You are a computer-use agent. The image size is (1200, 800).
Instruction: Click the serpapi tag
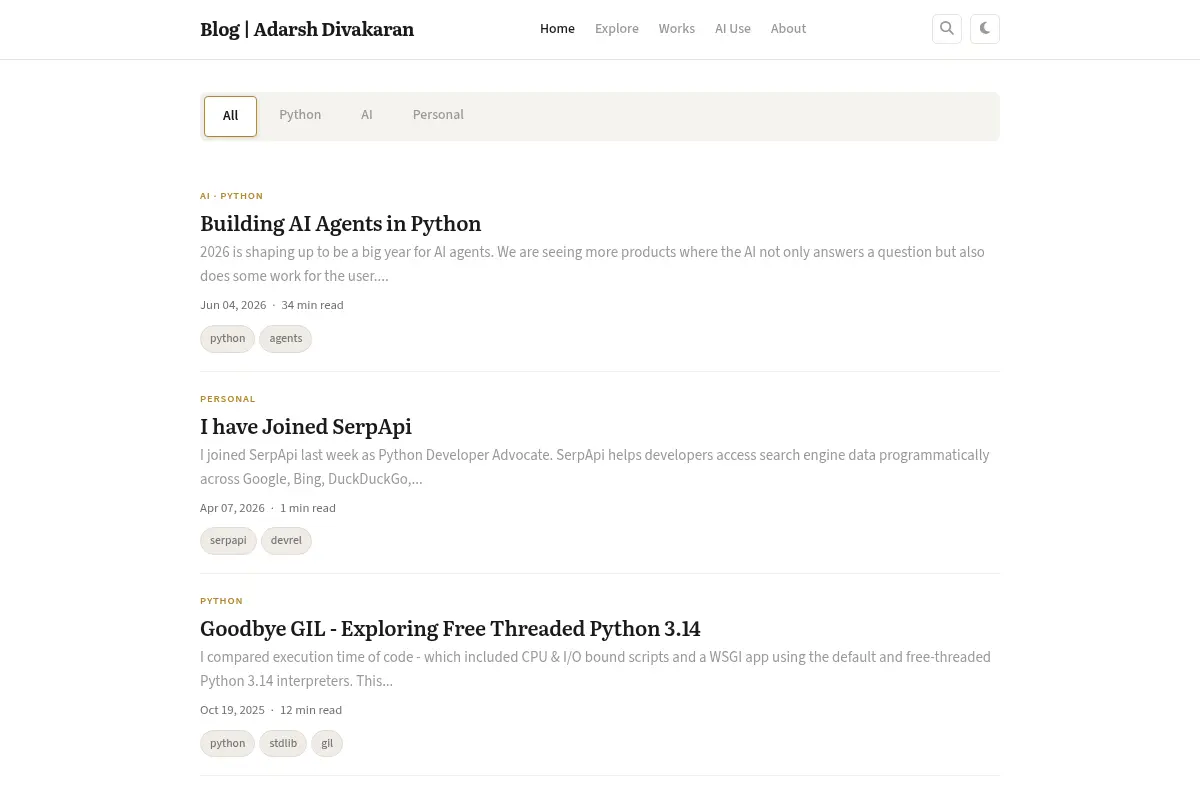(x=228, y=541)
